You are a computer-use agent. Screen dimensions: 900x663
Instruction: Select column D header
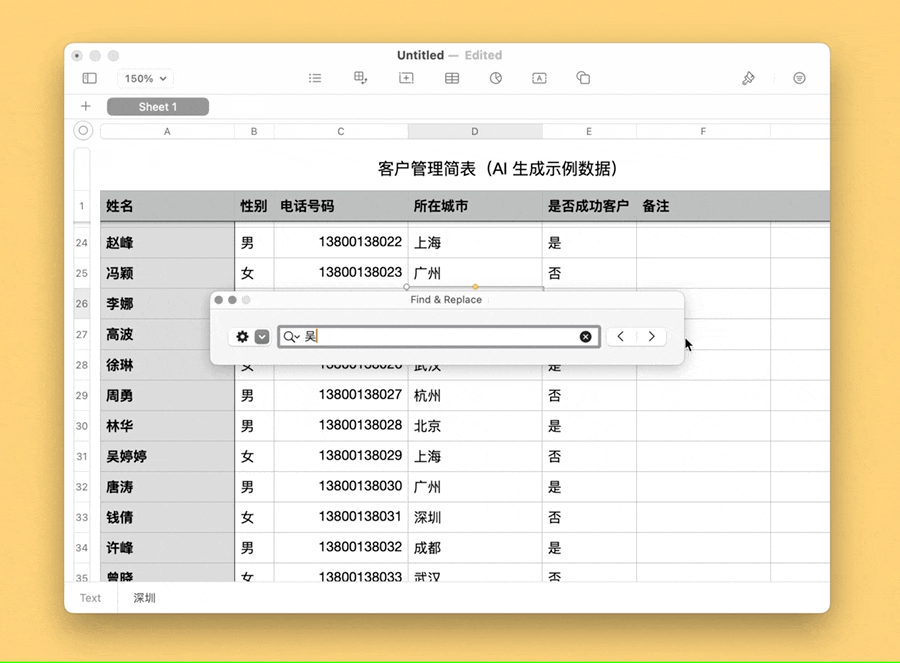pos(475,131)
